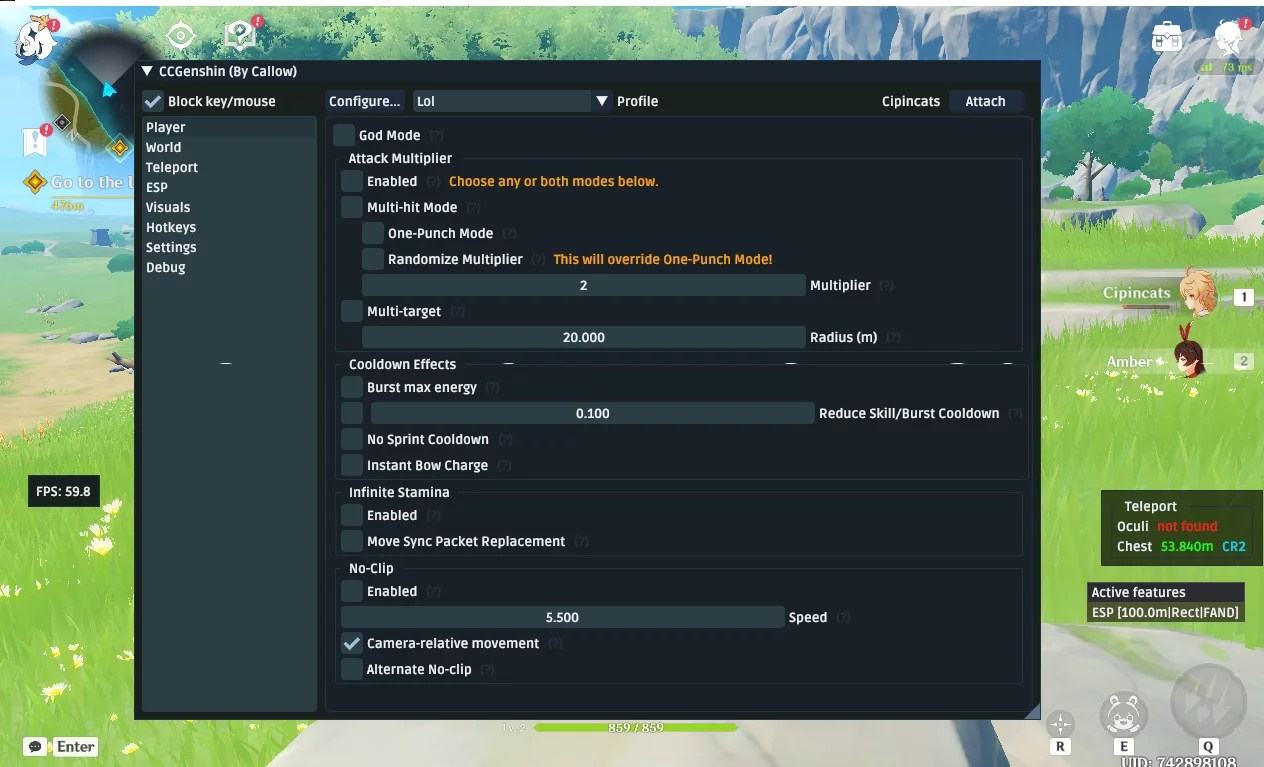Toggle Burst max energy checkbox
This screenshot has height=767, width=1264.
(x=352, y=387)
